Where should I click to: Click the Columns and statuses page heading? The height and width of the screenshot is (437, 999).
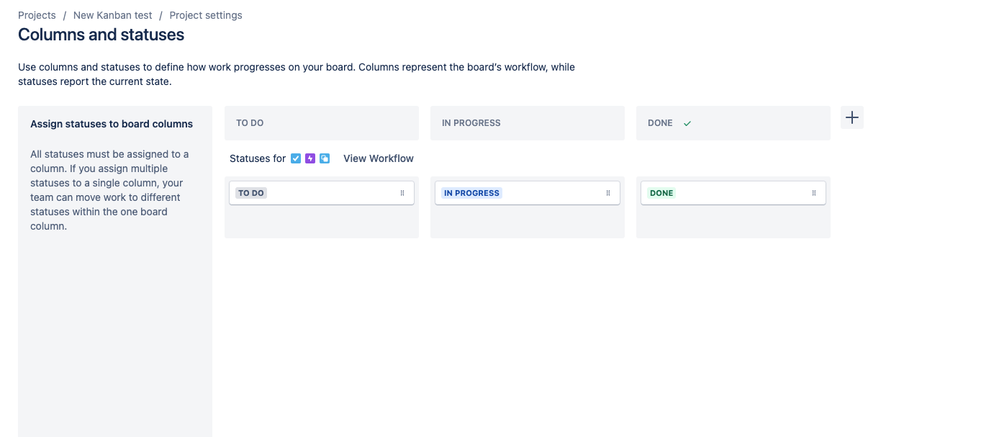coord(101,34)
